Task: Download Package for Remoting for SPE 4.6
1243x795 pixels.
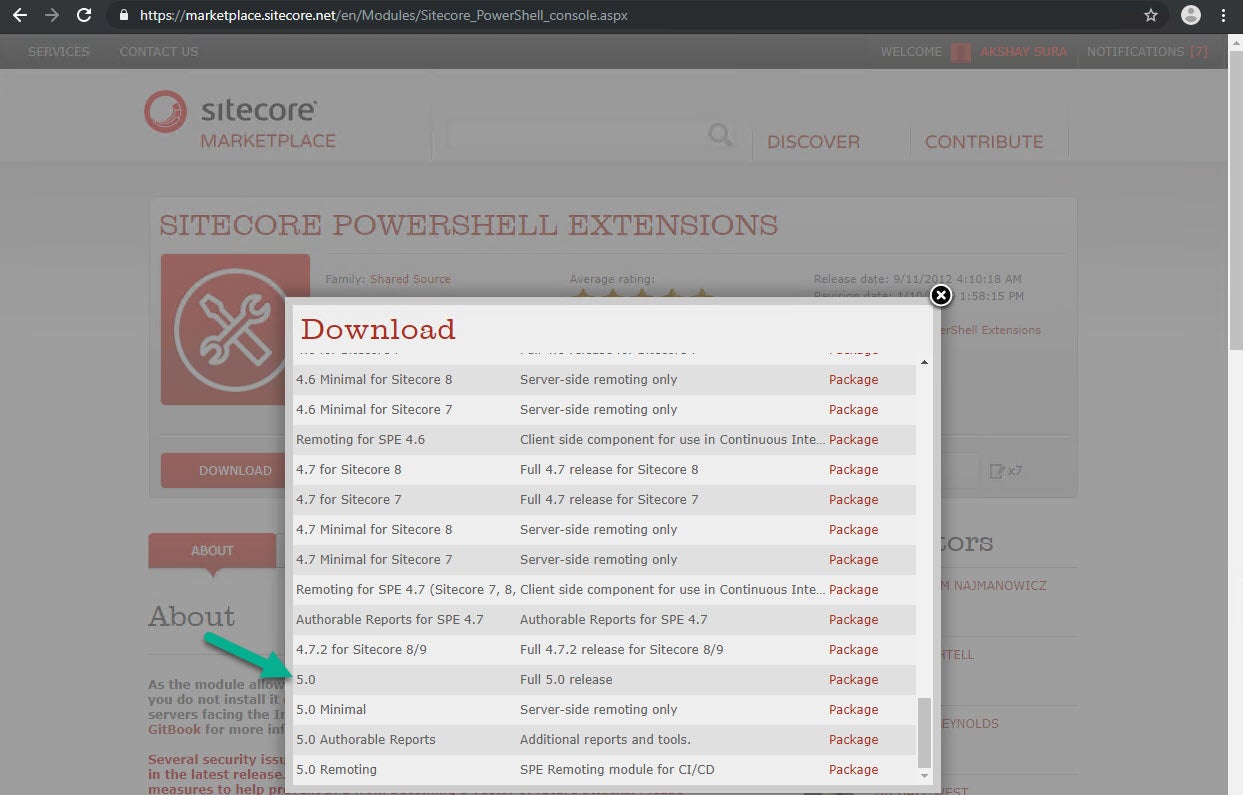Action: [x=853, y=439]
